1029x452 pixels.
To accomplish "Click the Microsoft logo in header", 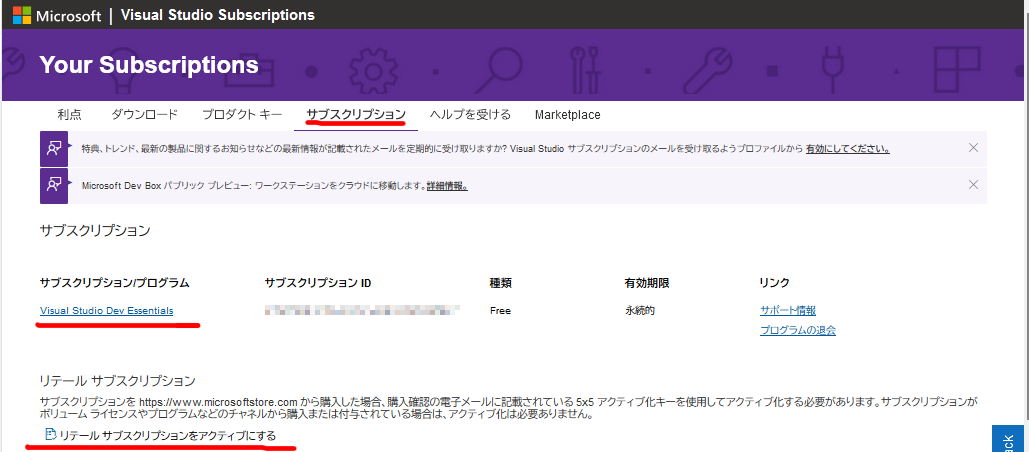I will coord(58,15).
